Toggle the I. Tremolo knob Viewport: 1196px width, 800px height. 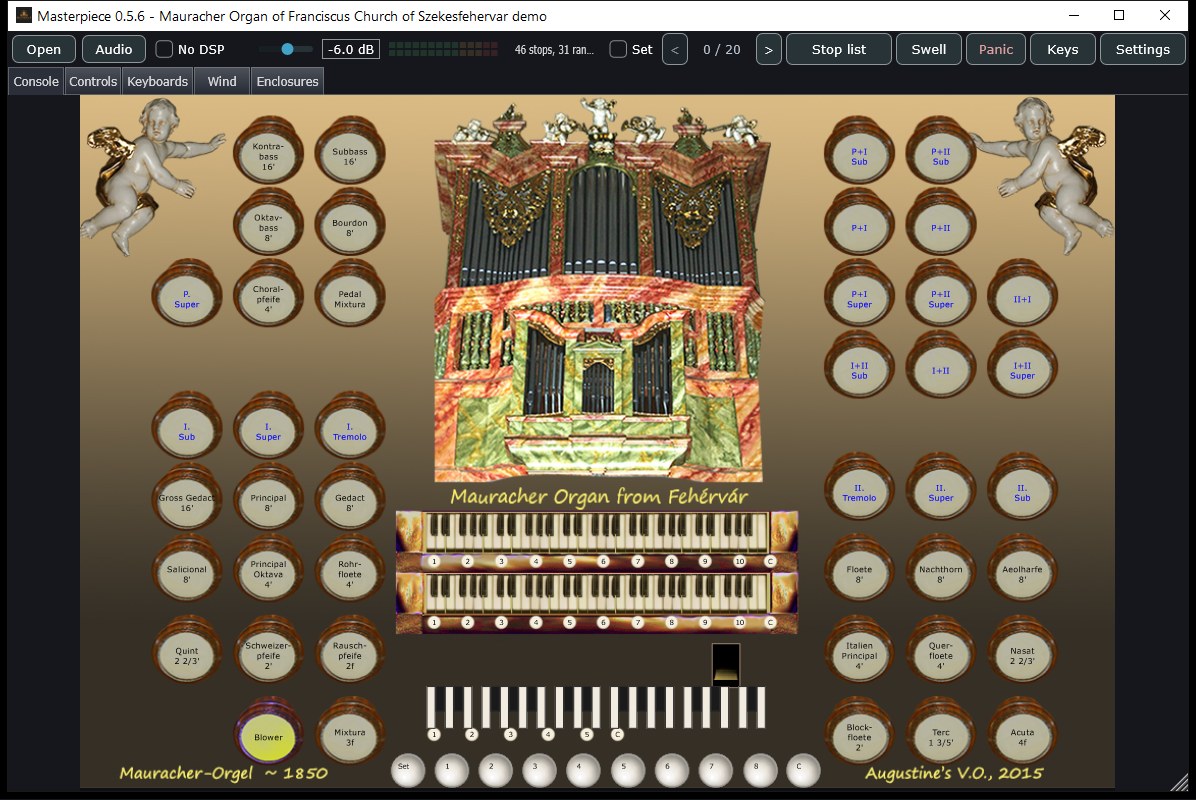[349, 431]
